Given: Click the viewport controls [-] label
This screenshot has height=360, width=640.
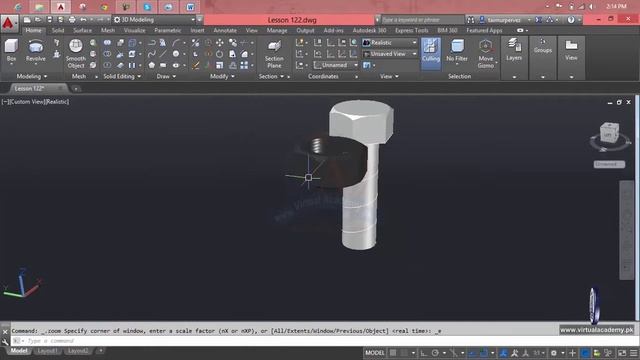Looking at the screenshot, I should [x=5, y=102].
